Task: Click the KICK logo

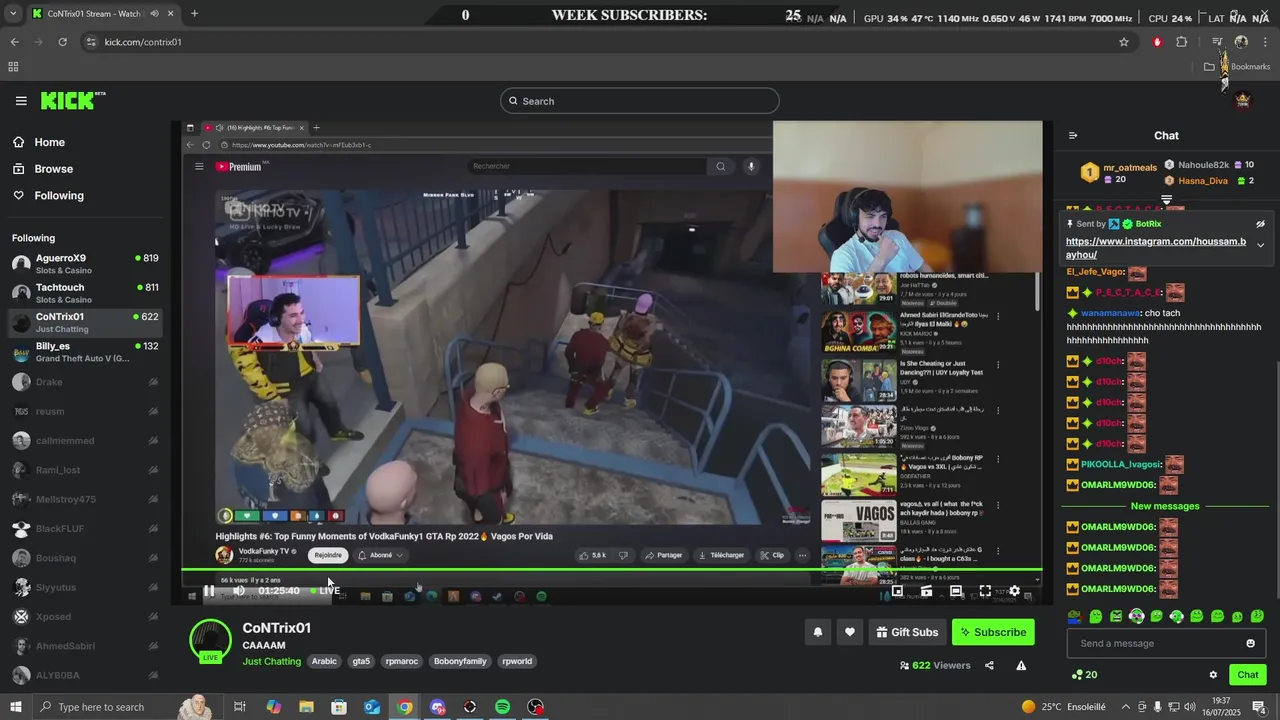Action: click(x=73, y=100)
